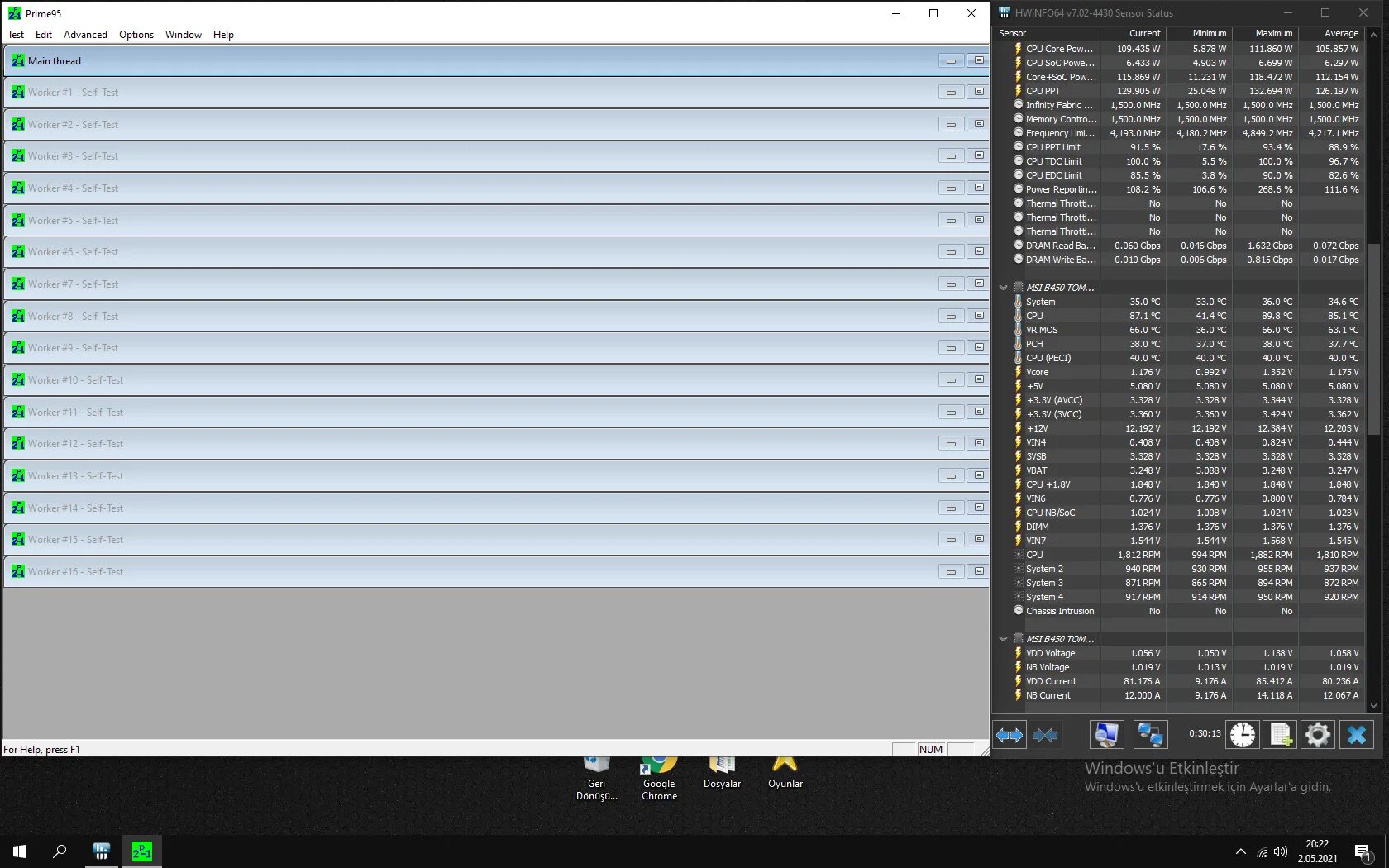1389x868 pixels.
Task: Click the Current column header
Action: 1133,33
